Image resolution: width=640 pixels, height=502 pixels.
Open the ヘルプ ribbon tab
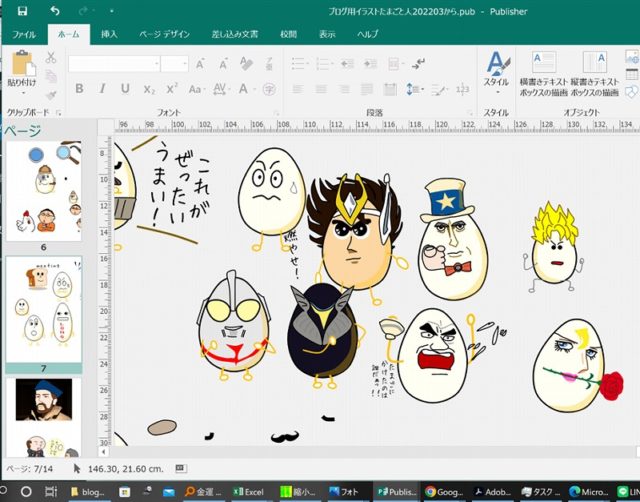point(367,34)
